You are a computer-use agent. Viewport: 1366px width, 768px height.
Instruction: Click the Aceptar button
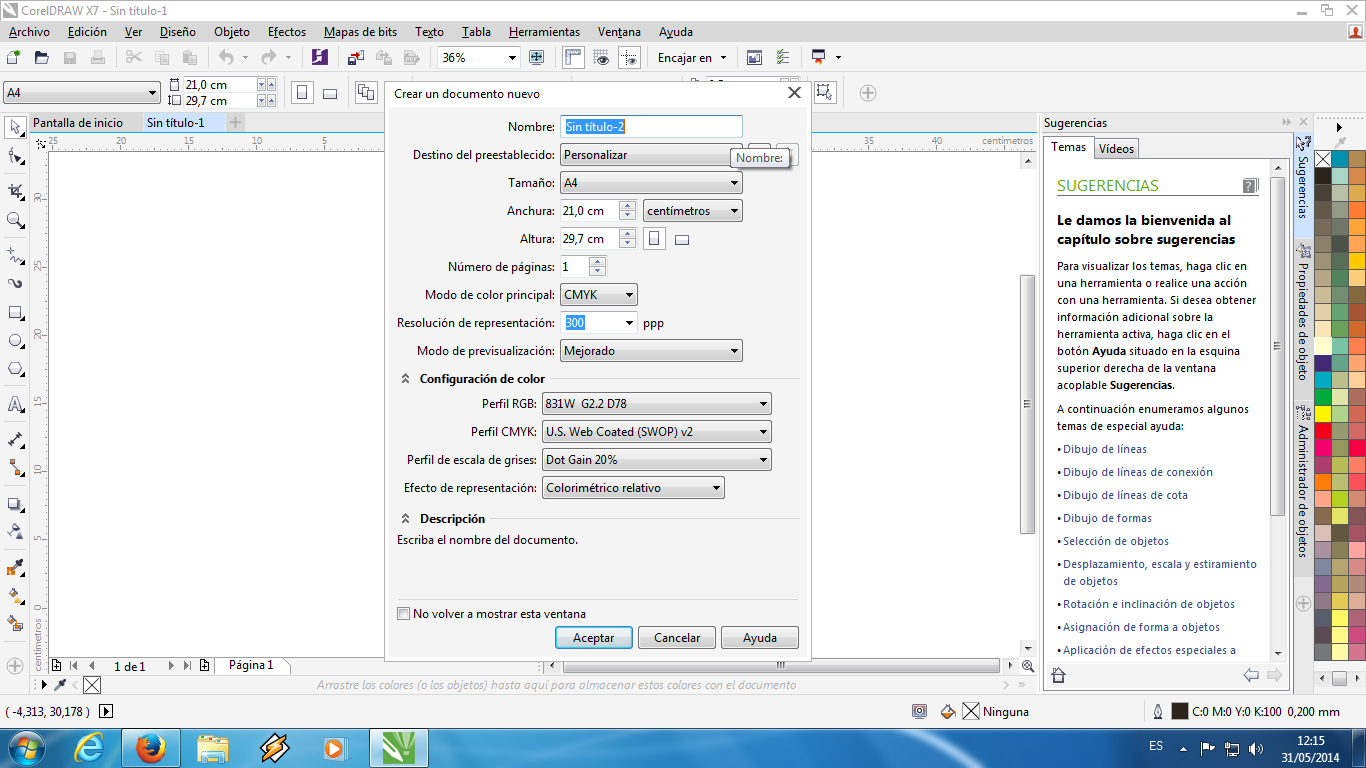(593, 637)
